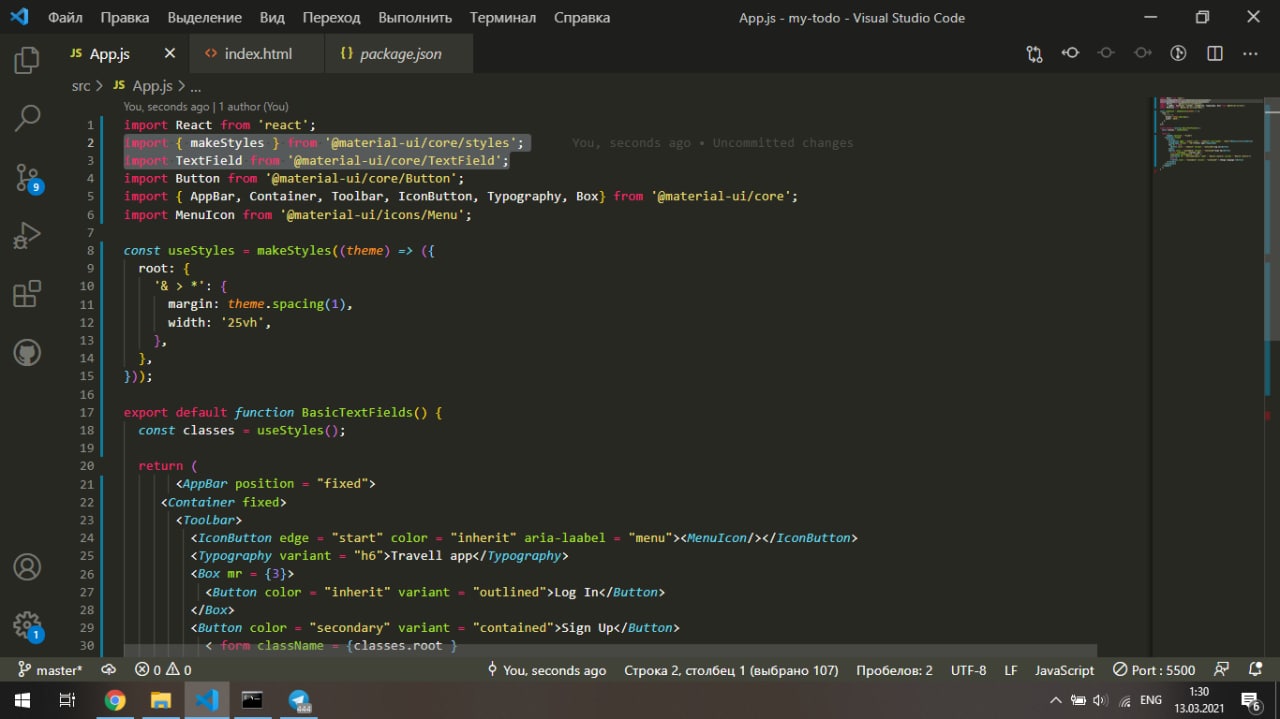The width and height of the screenshot is (1280, 719).
Task: Click the split editor right icon
Action: click(x=1214, y=54)
